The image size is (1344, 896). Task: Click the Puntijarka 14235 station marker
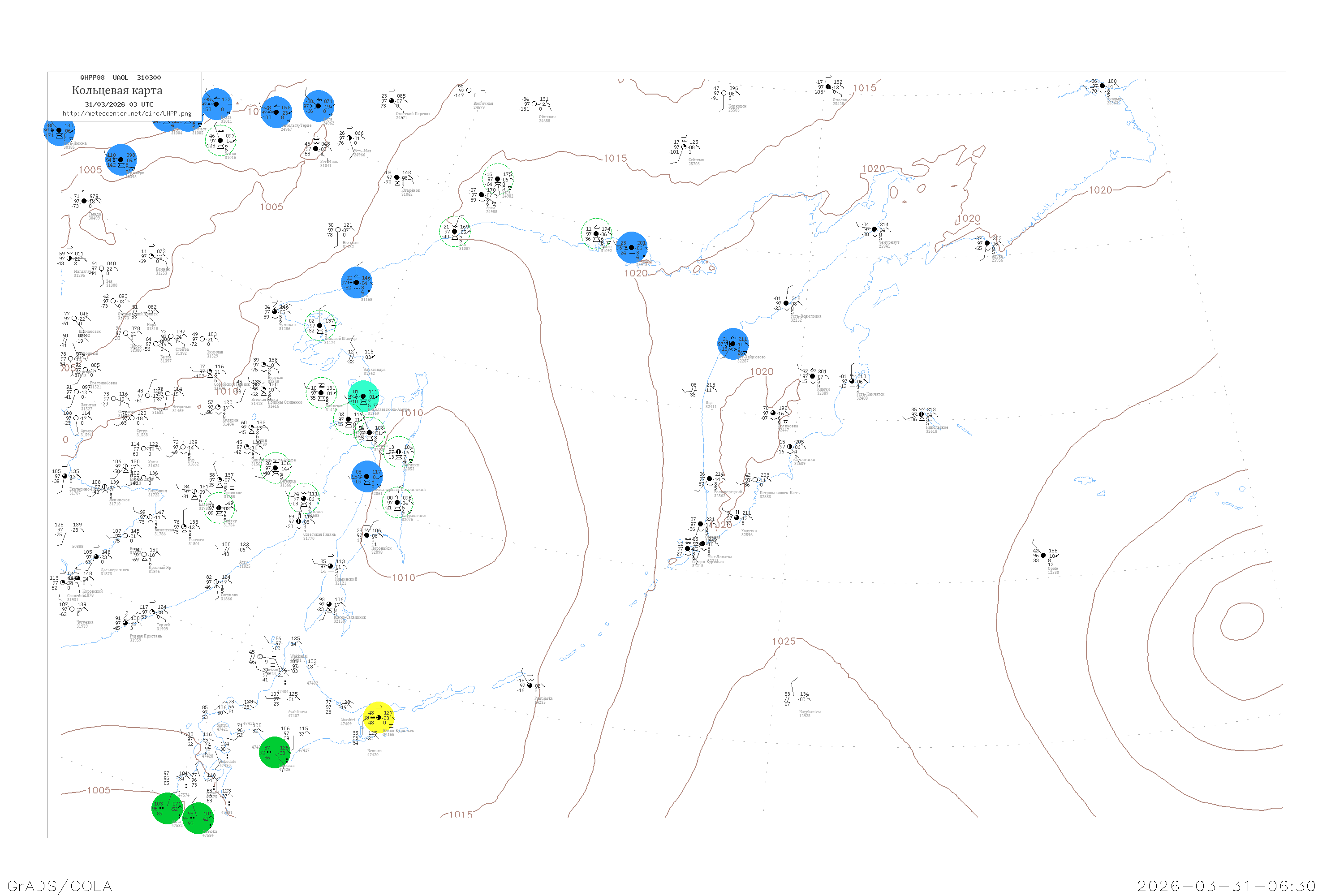click(530, 685)
